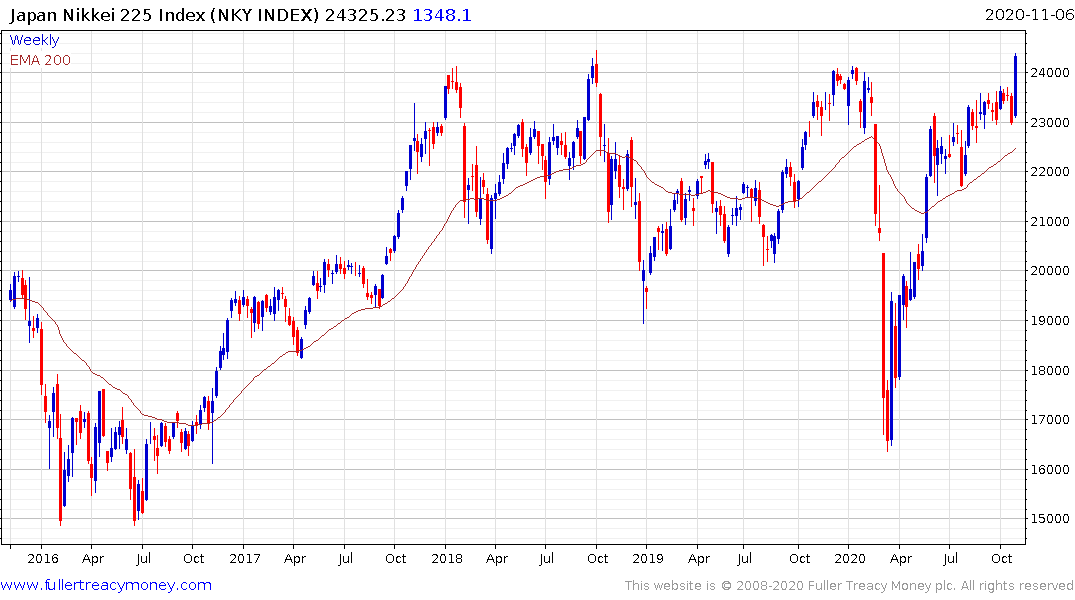The image size is (1075, 600).
Task: Click the 21000 price axis label
Action: [x=1050, y=221]
